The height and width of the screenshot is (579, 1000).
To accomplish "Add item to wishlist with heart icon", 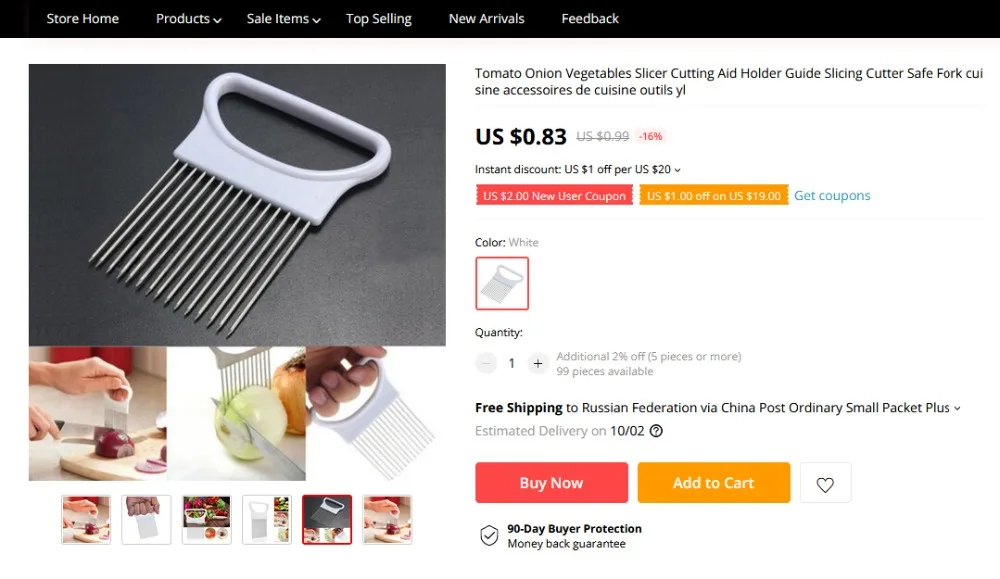I will (825, 483).
